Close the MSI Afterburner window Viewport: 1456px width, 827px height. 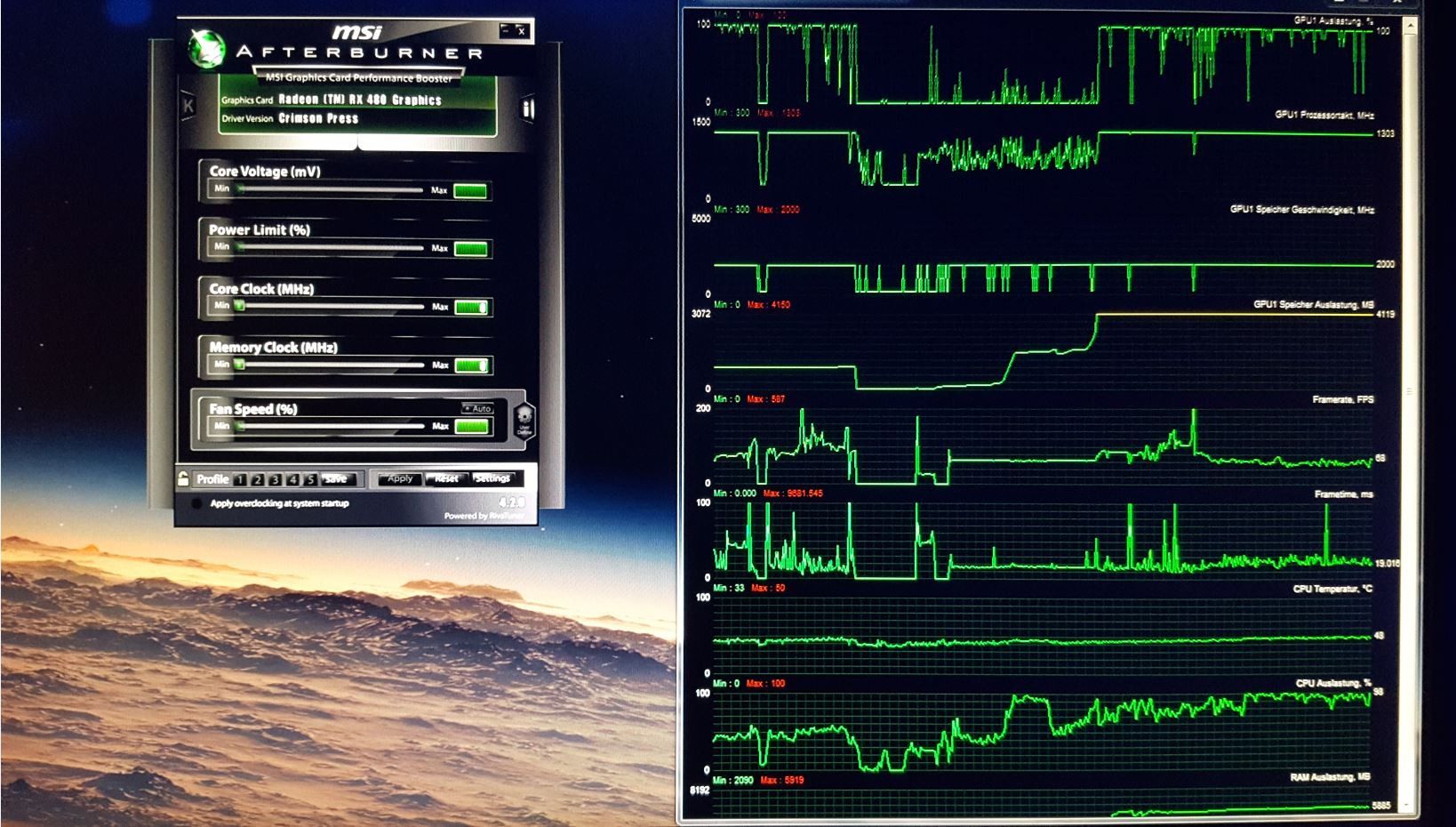(x=522, y=31)
